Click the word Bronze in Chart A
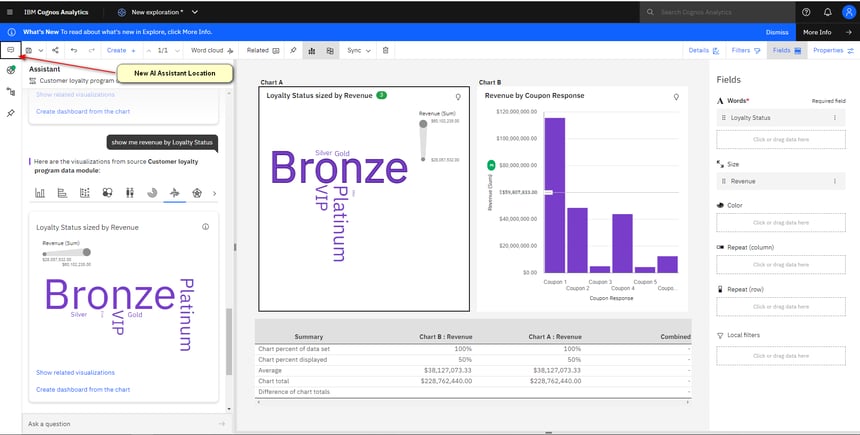 click(x=339, y=168)
